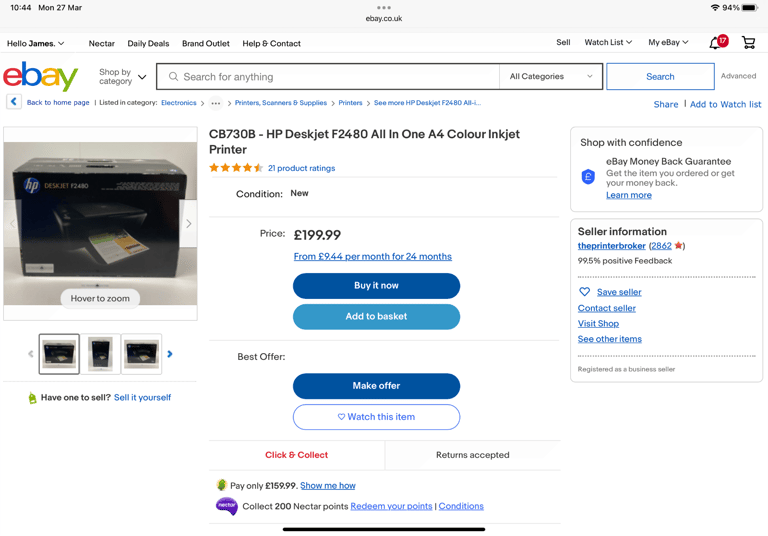This screenshot has width=768, height=536.
Task: Open theprinterbroker seller profile link
Action: click(x=611, y=246)
